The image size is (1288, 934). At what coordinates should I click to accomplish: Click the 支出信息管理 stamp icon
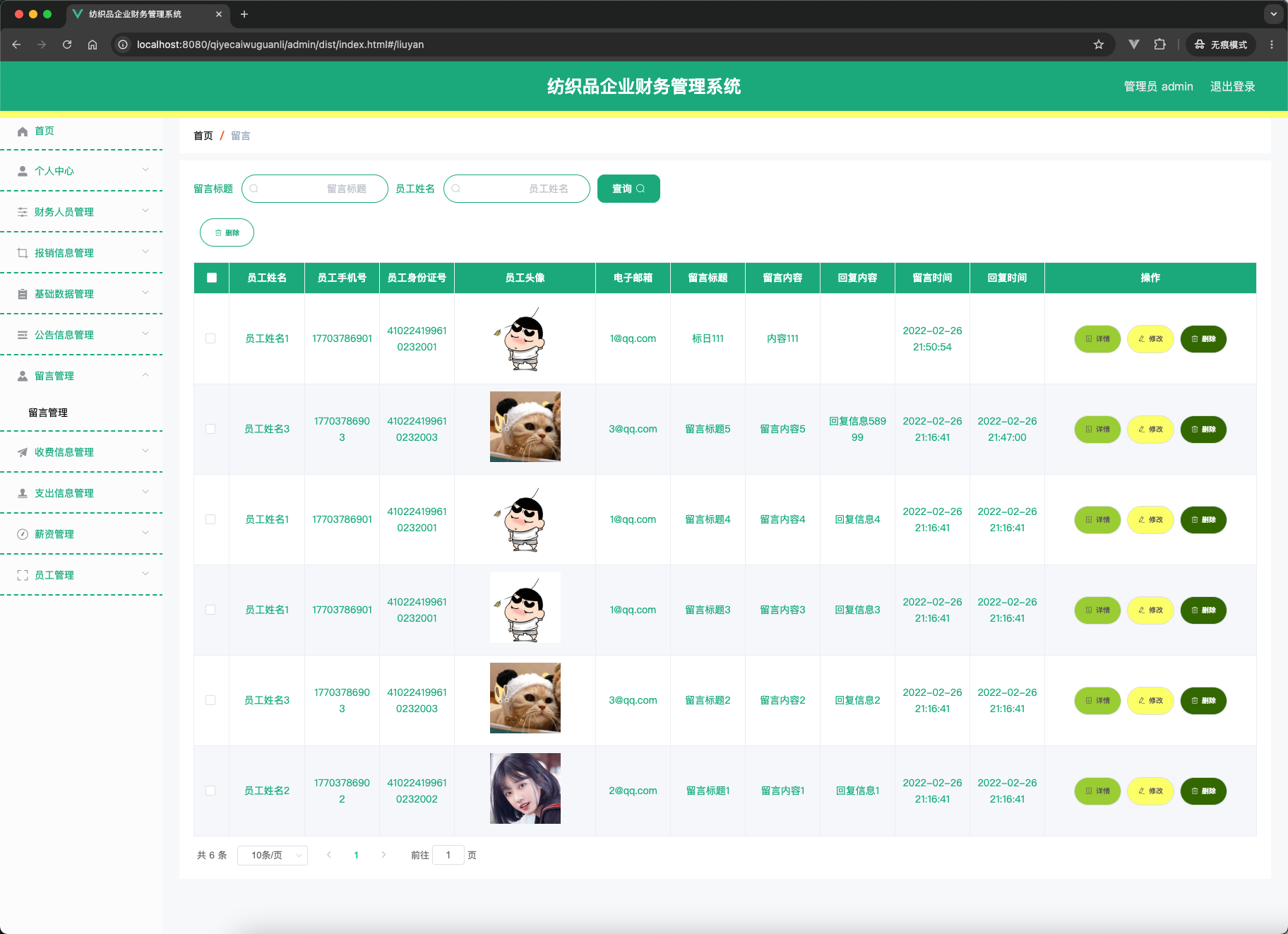pyautogui.click(x=23, y=493)
